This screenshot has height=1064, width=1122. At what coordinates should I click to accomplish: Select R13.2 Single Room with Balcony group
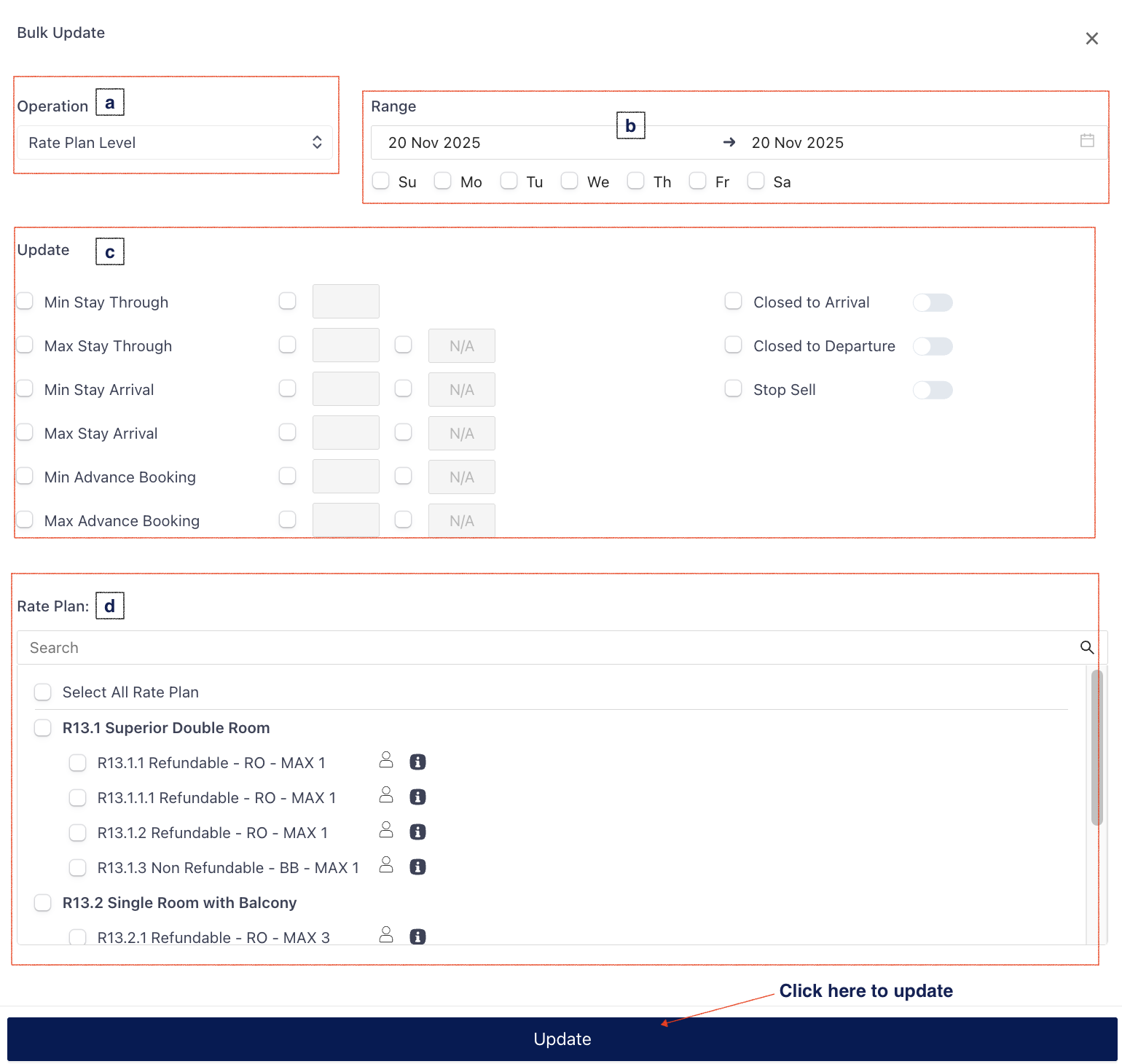[43, 903]
